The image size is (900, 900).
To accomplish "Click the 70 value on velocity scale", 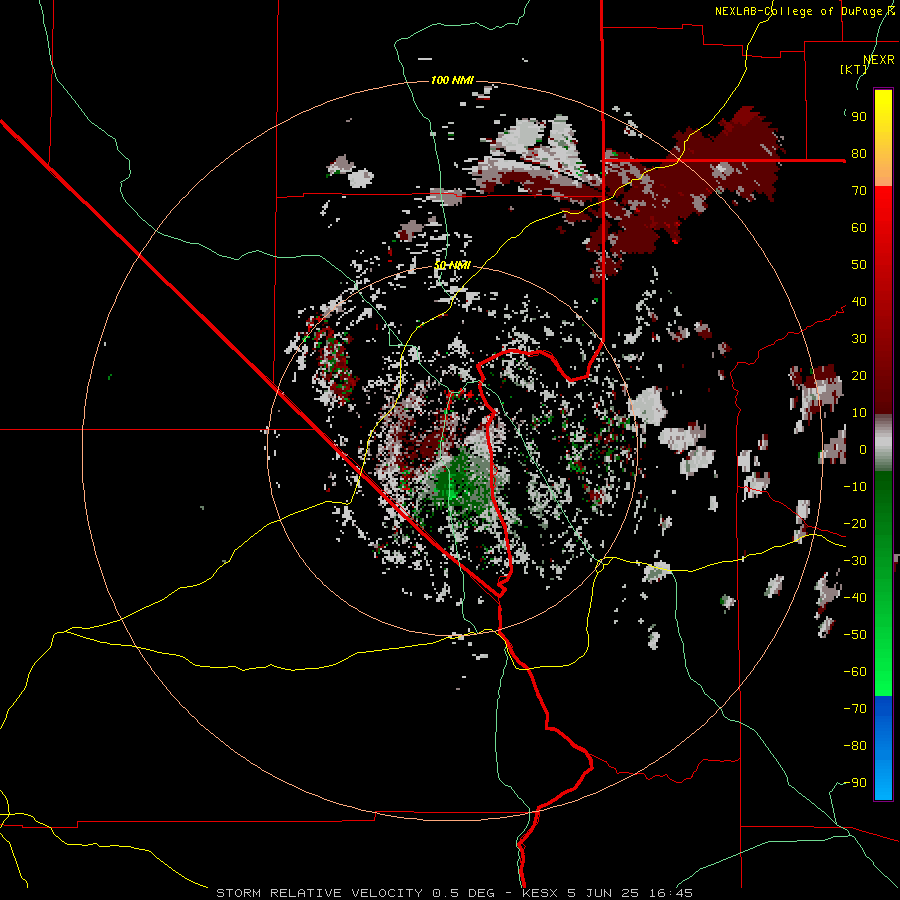I will 859,191.
